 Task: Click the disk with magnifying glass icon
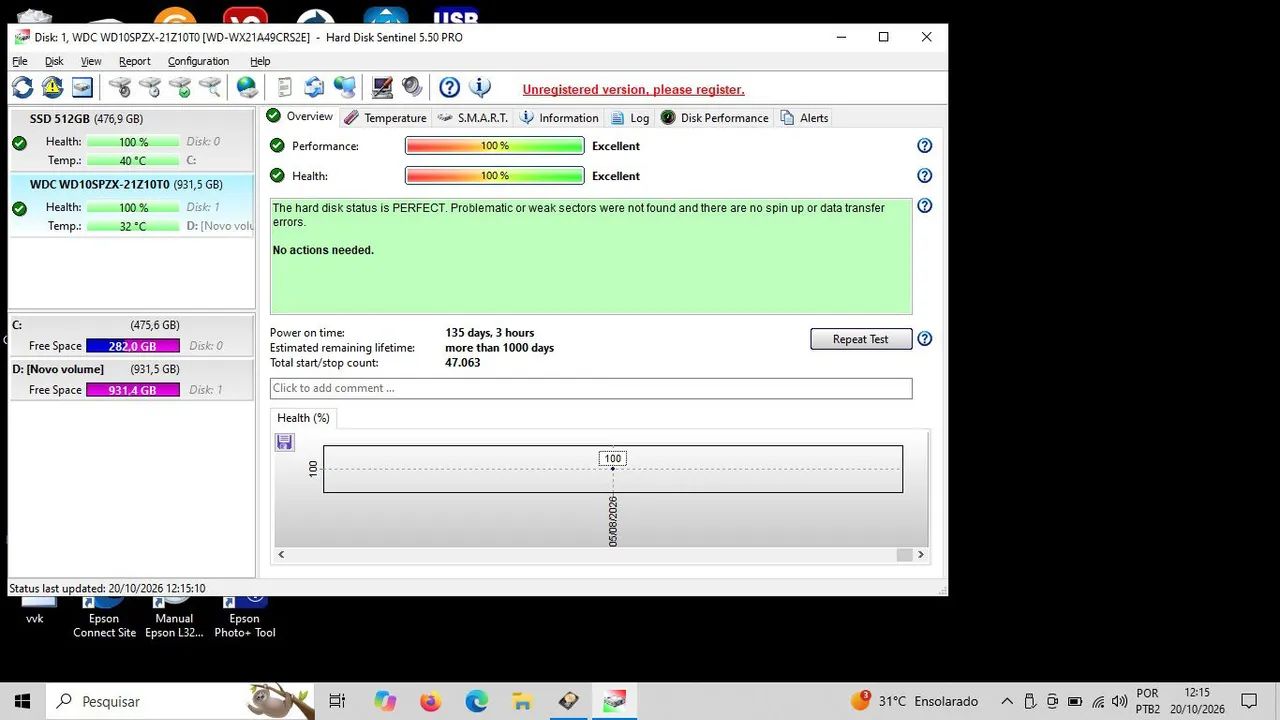pos(210,88)
